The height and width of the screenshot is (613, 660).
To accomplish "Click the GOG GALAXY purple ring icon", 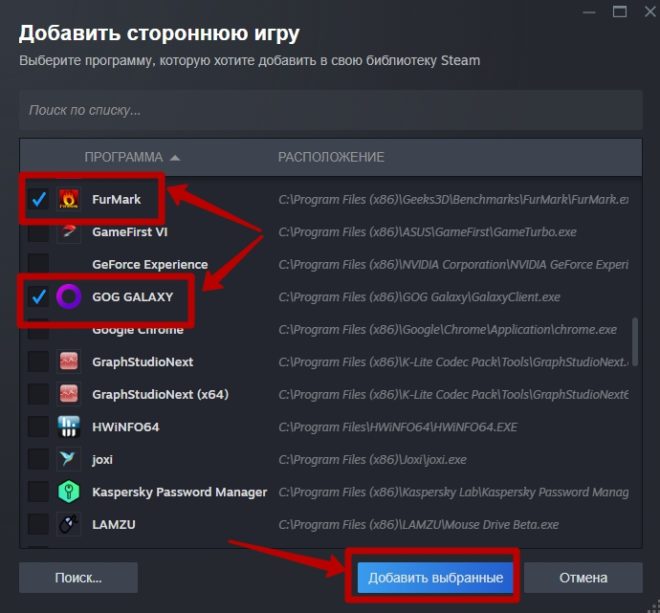I will pyautogui.click(x=69, y=297).
